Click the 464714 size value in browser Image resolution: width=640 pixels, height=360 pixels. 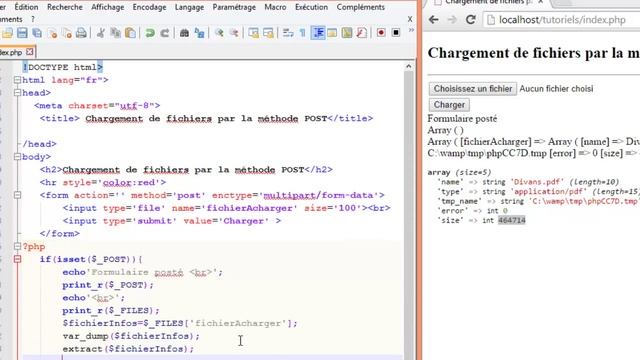coord(511,220)
